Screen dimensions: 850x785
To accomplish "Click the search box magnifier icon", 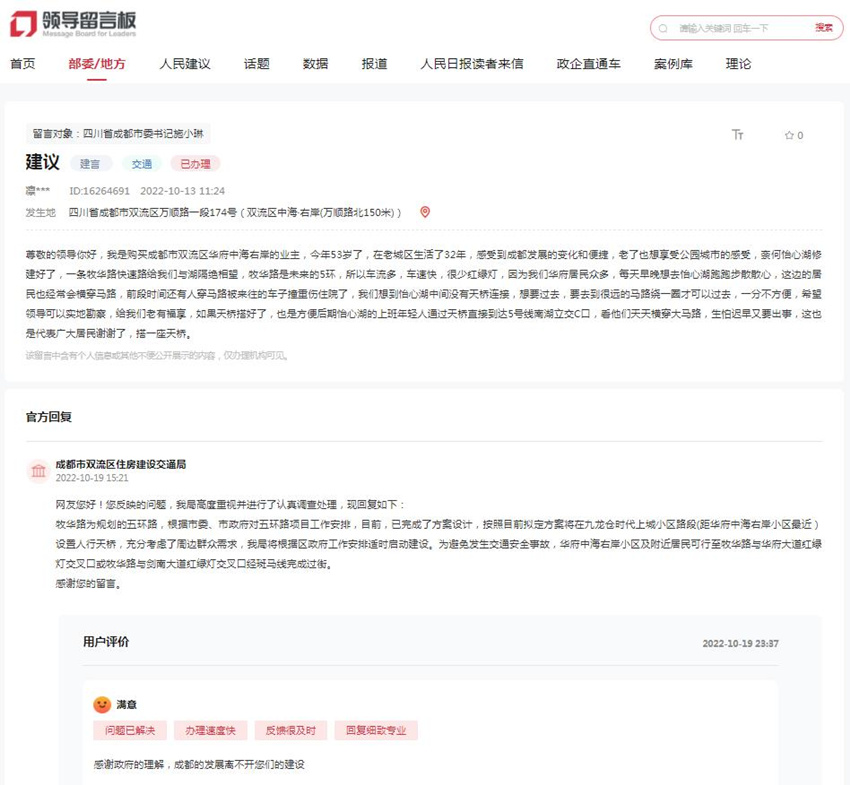I will pos(664,28).
